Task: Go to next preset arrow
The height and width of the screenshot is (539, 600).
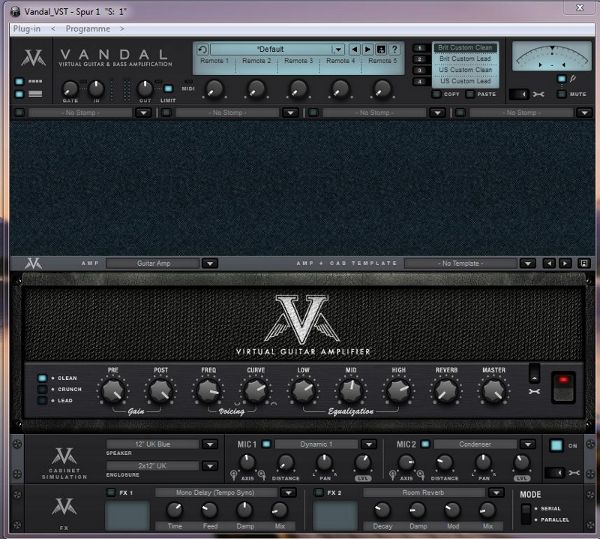Action: pos(368,49)
